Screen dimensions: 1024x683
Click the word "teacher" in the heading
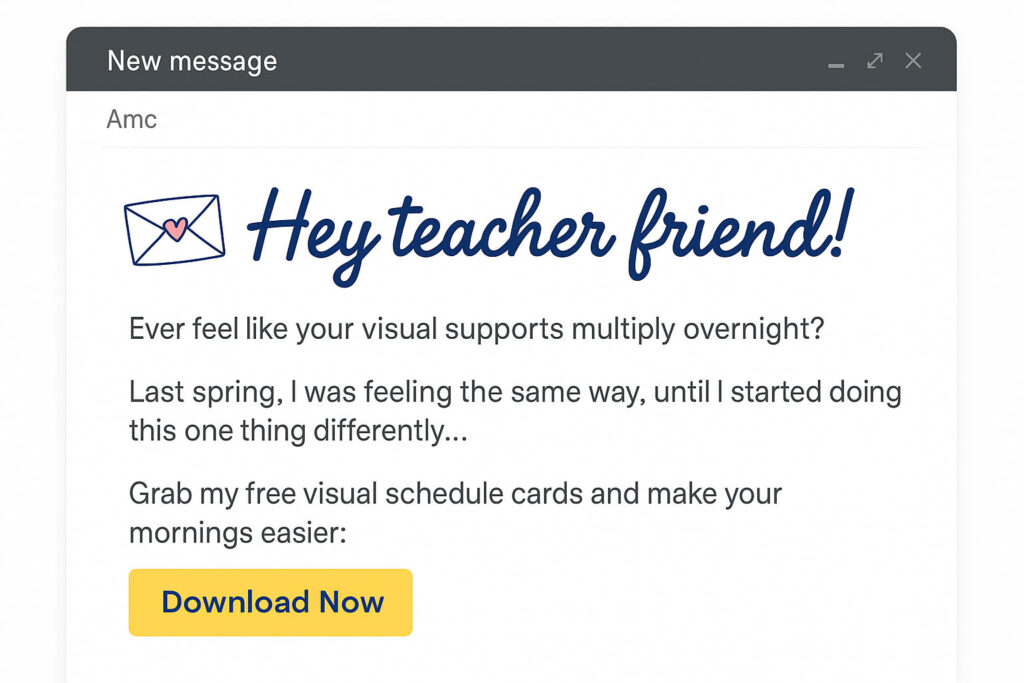[x=500, y=232]
